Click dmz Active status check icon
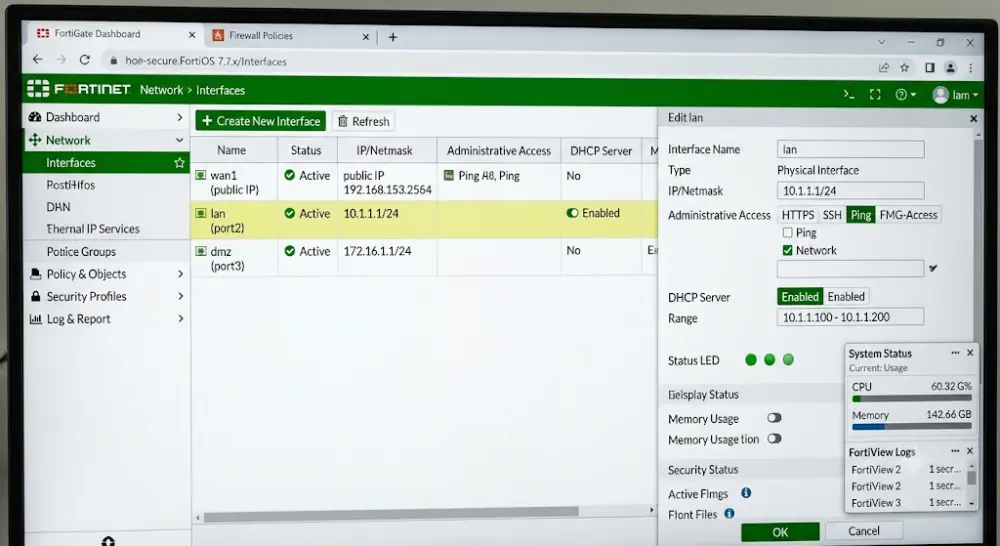 click(x=290, y=251)
